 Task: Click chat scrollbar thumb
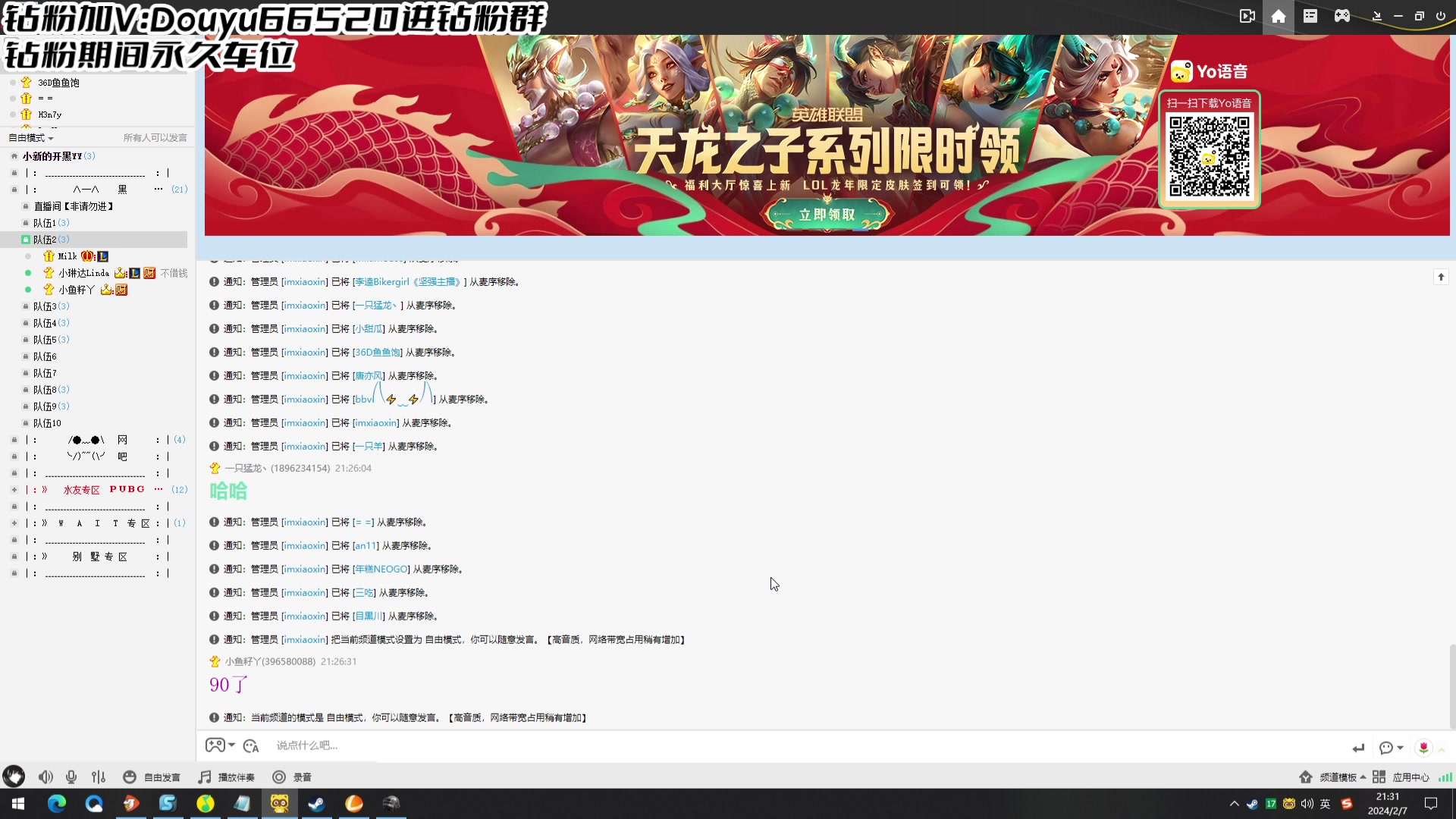(1452, 686)
